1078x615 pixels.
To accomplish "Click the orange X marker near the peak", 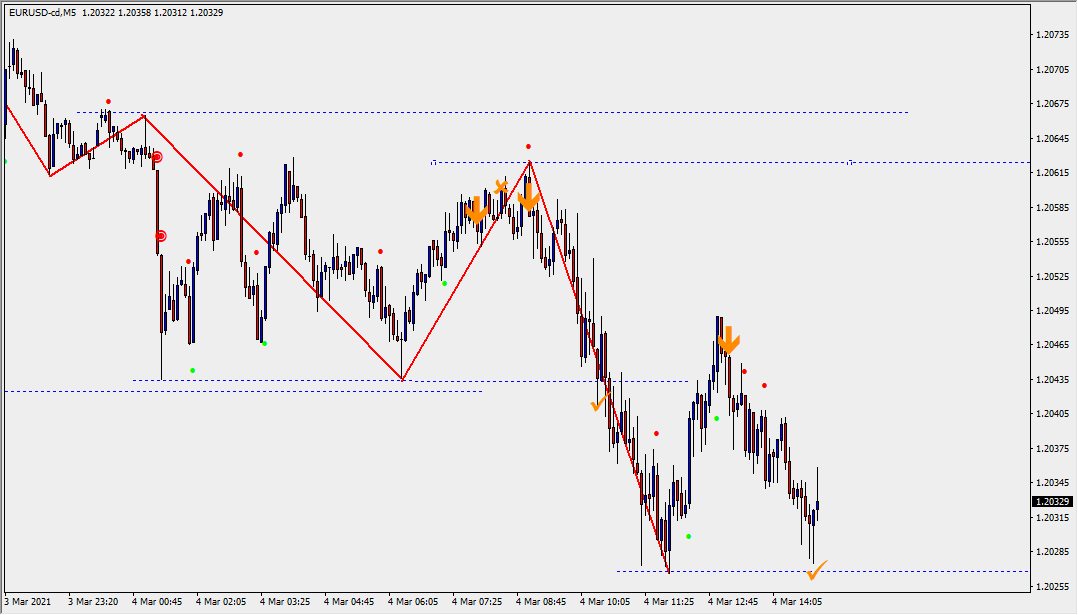I will coord(501,187).
